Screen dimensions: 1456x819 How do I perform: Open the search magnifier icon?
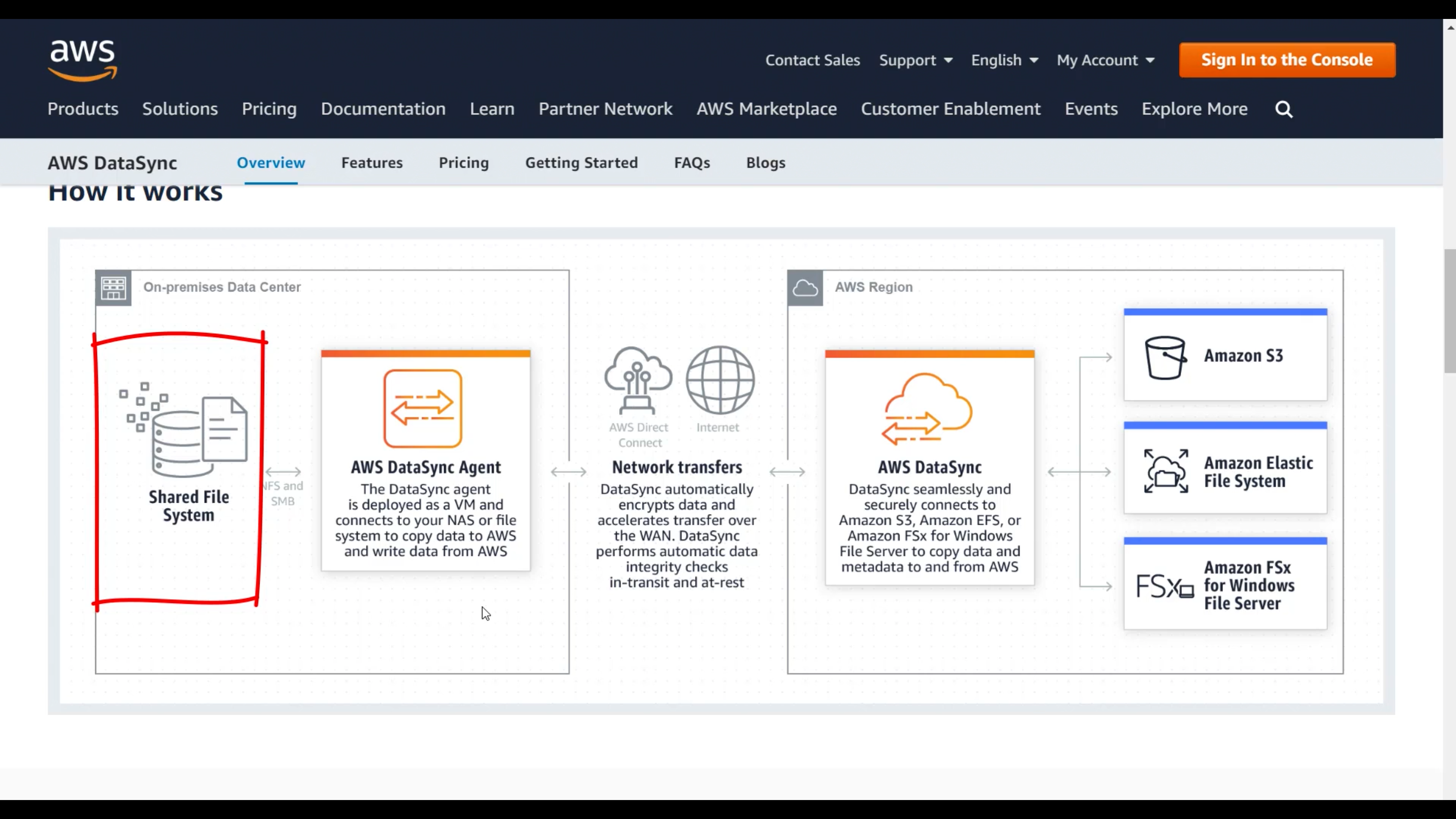click(1283, 109)
